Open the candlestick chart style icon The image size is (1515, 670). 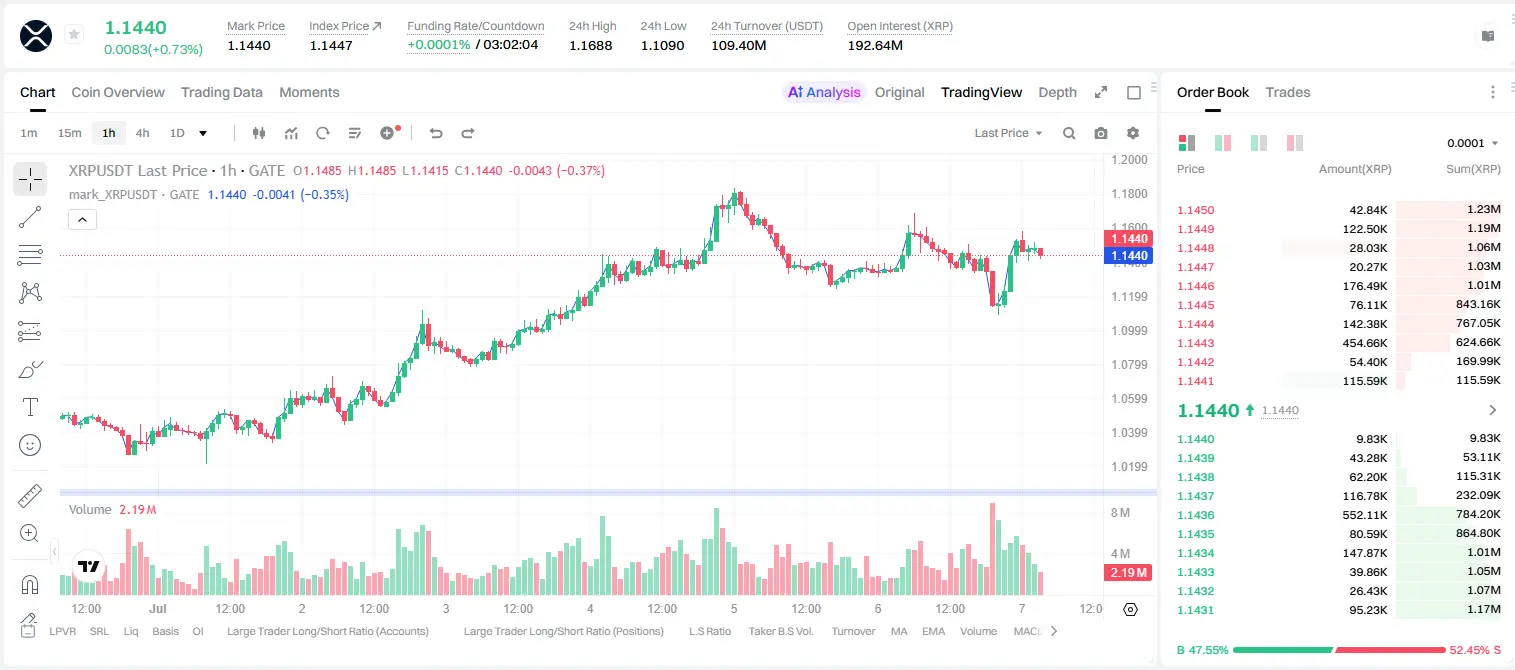(x=259, y=133)
